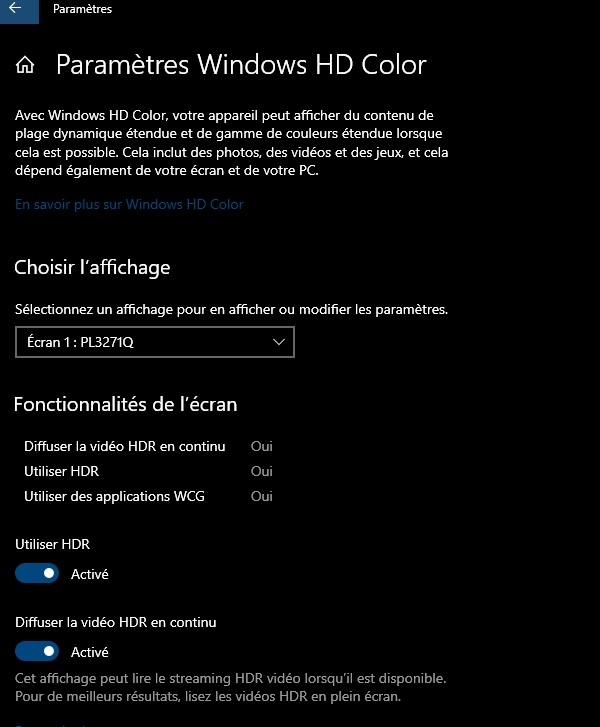Click the chevron arrow of the display selector
600x727 pixels.
pos(279,342)
